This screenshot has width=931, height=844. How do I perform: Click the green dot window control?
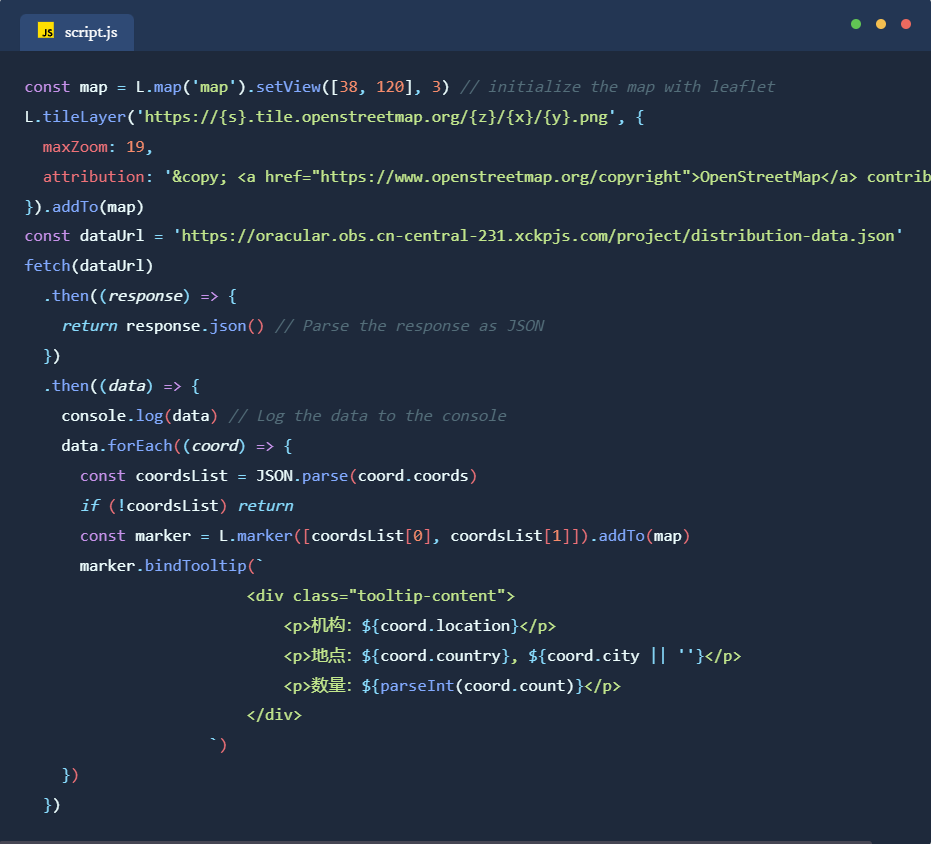tap(856, 24)
